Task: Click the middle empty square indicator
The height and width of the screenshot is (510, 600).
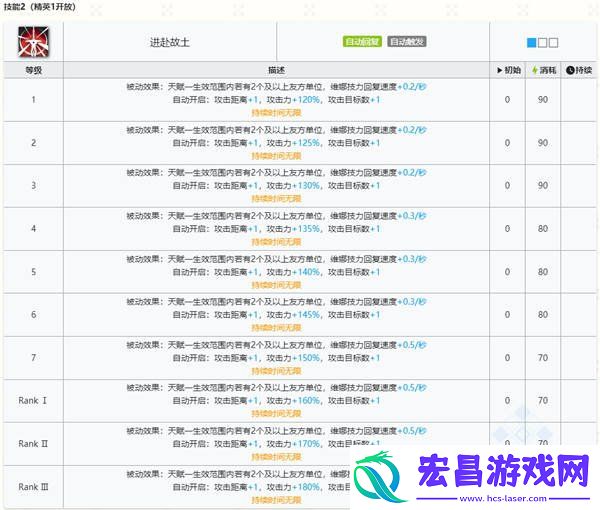Action: point(542,42)
